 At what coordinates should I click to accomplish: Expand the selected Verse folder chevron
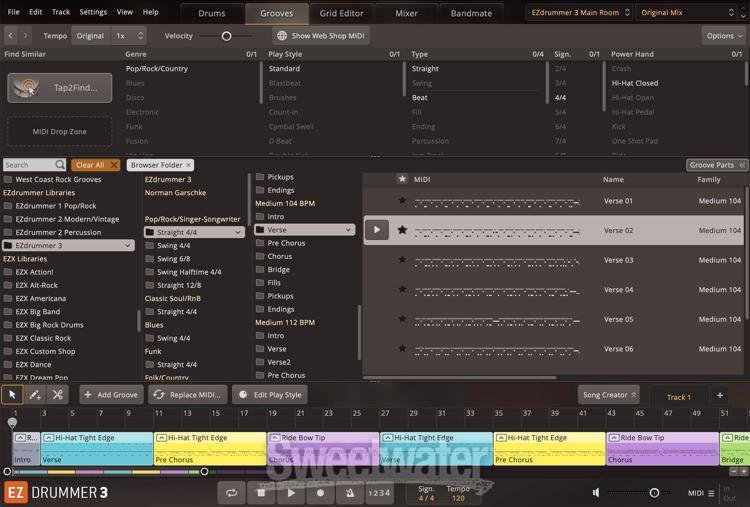(x=348, y=230)
